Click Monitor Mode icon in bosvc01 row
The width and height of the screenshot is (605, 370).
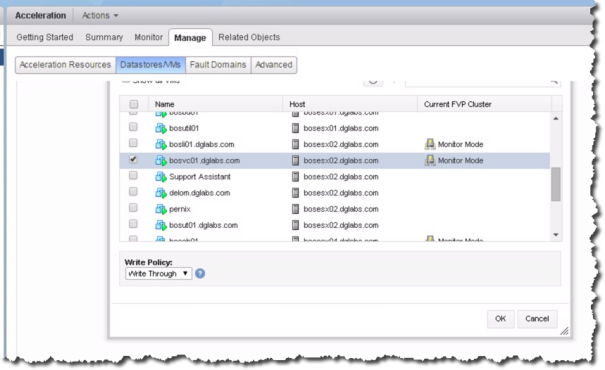tap(430, 161)
